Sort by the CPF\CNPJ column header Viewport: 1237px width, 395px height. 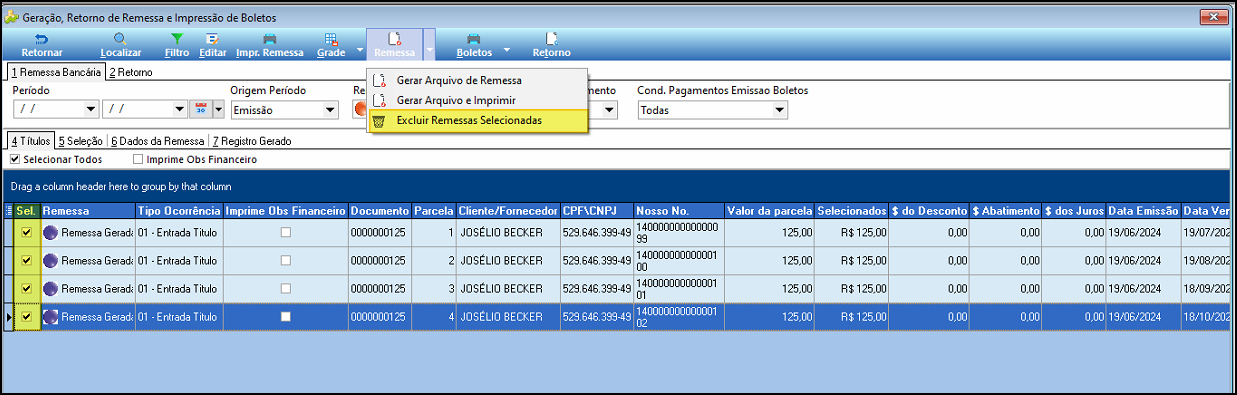pos(597,211)
